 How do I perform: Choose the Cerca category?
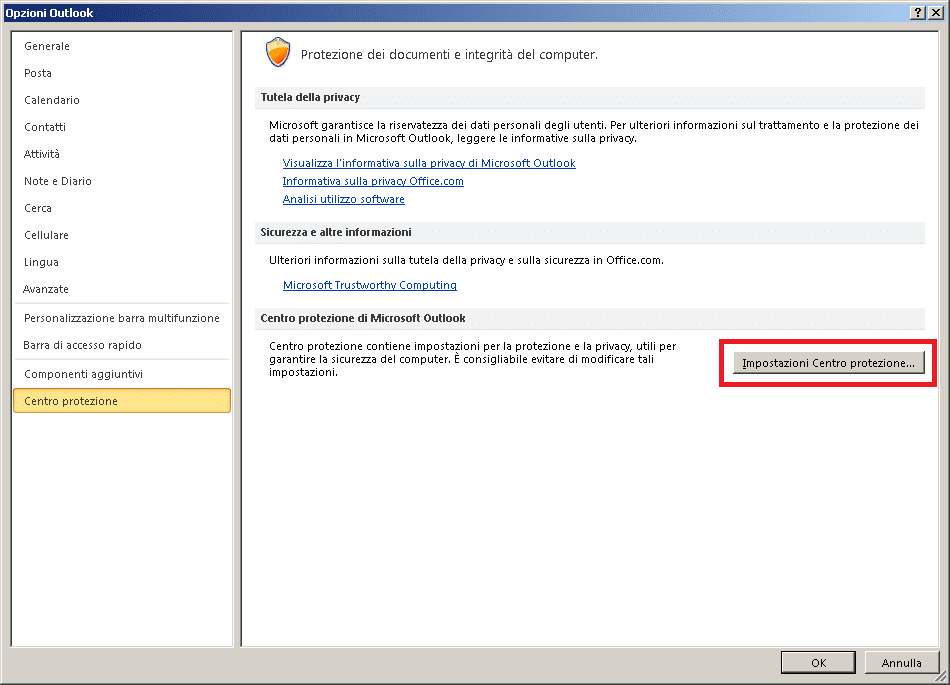pyautogui.click(x=121, y=208)
